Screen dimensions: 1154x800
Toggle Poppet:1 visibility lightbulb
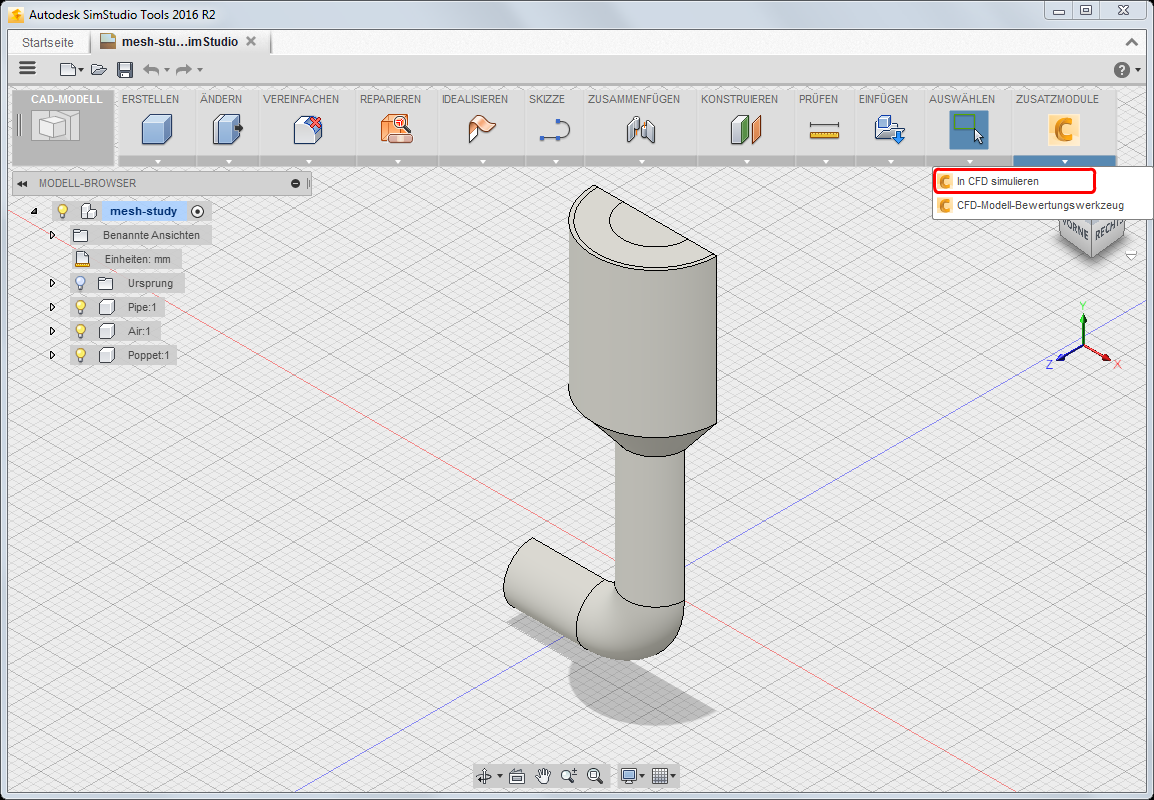coord(81,355)
